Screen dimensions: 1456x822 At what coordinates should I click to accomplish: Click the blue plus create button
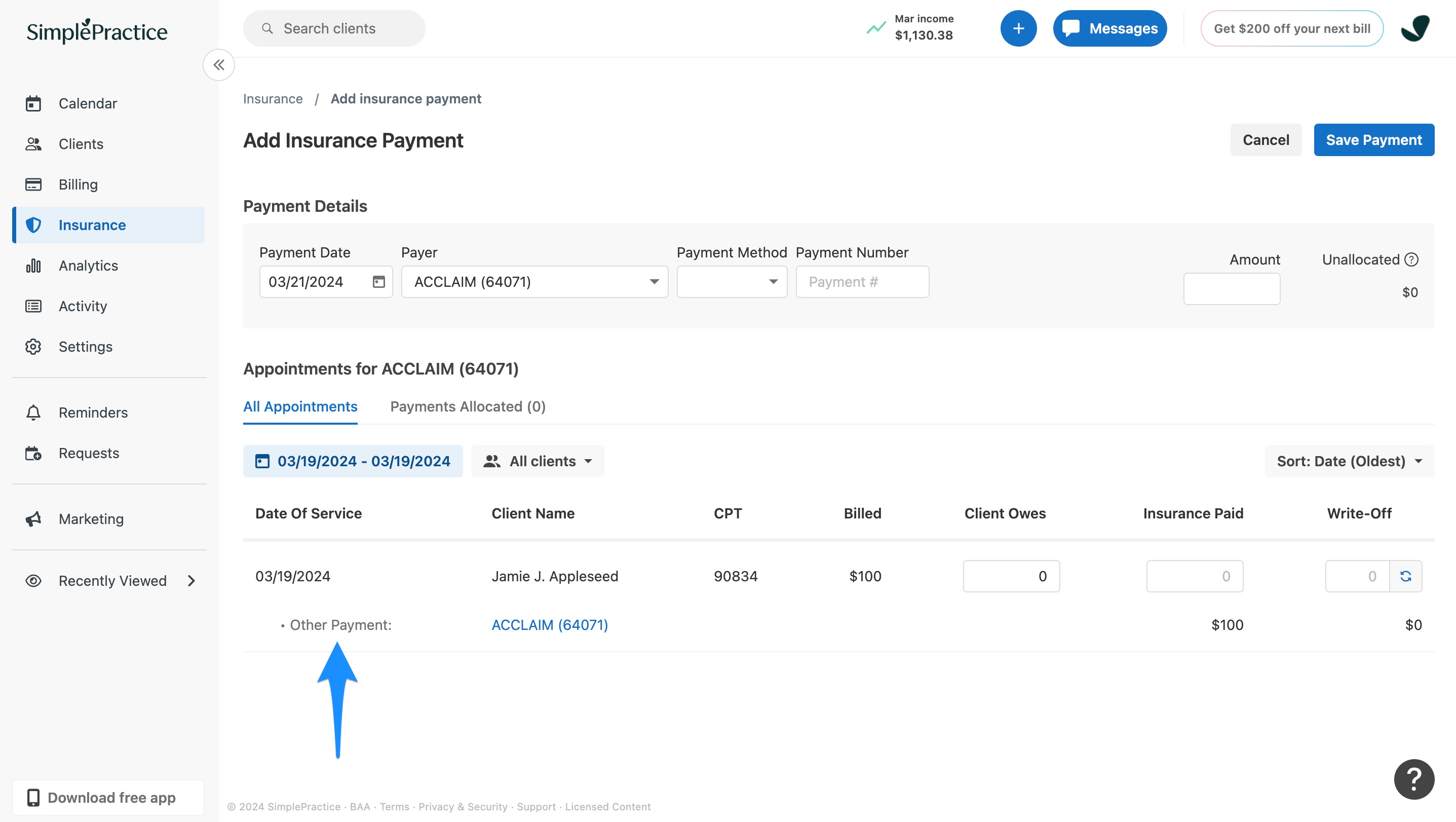1018,28
